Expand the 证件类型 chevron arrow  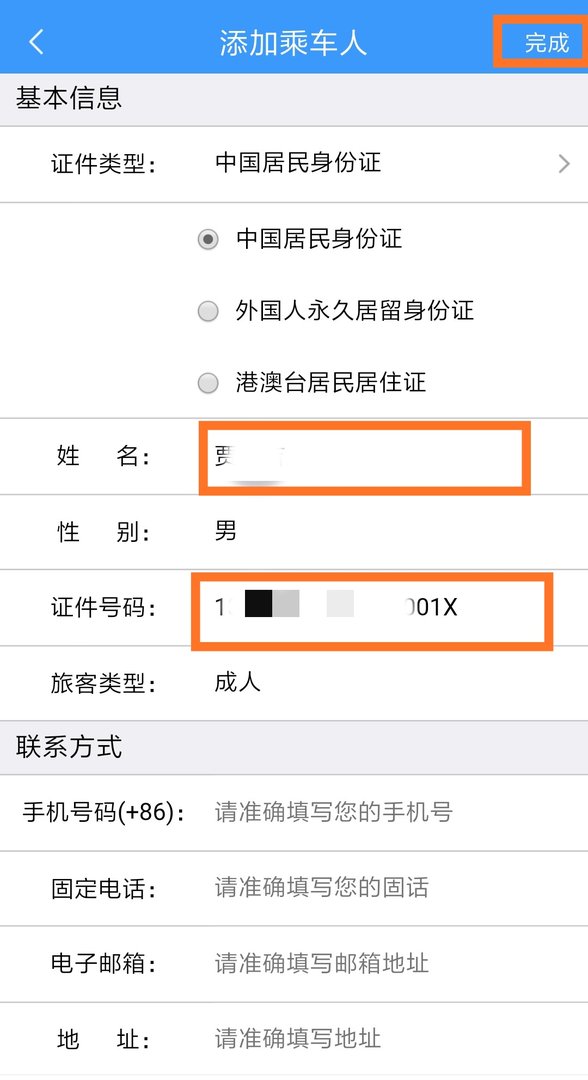(563, 163)
